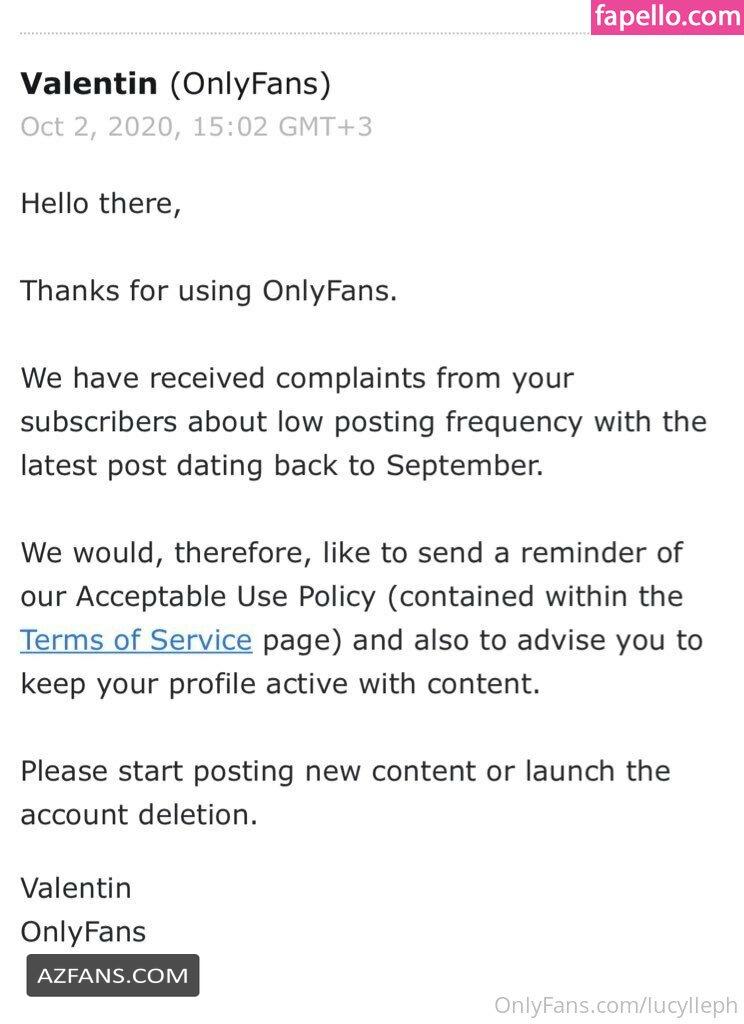The image size is (744, 1024).
Task: Click the 'low posting frequency' phrase
Action: pos(430,423)
